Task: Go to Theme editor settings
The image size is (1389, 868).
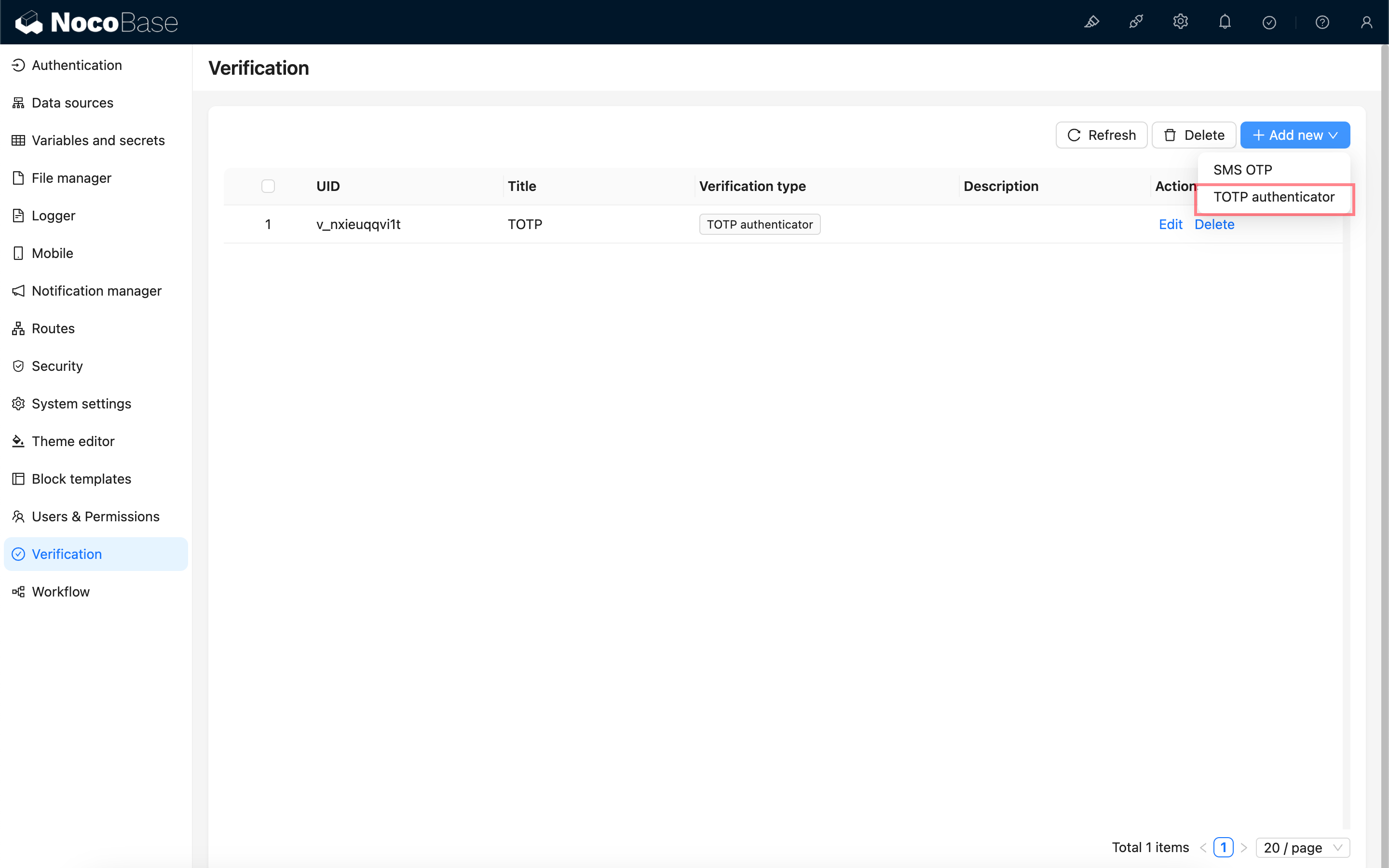Action: click(73, 441)
